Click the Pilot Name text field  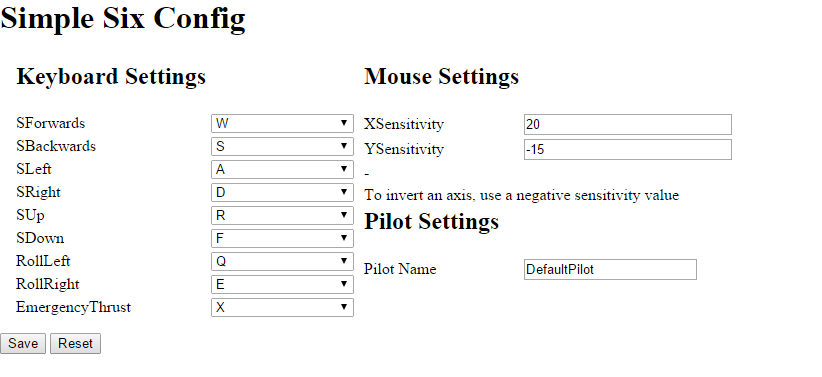coord(610,270)
